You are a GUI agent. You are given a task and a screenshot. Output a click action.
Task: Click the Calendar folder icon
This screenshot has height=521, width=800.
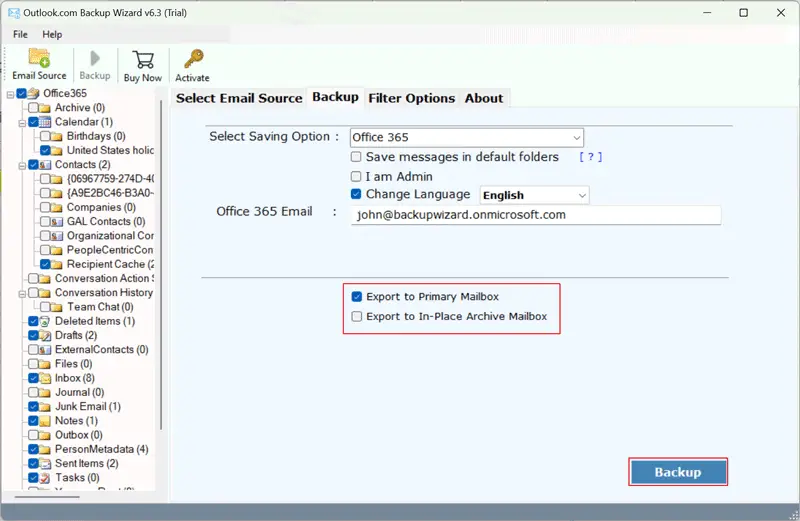coord(45,121)
